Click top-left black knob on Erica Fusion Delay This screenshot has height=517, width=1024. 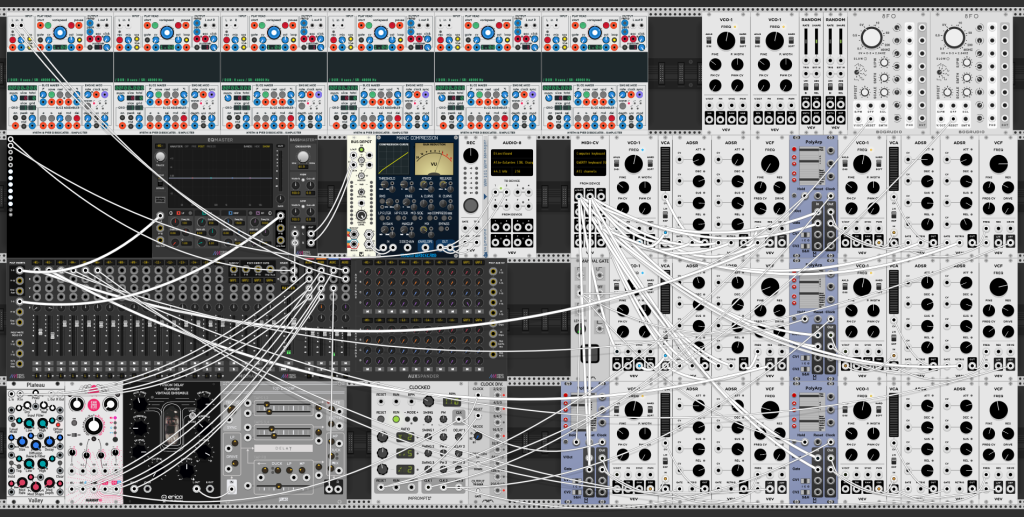pyautogui.click(x=140, y=404)
